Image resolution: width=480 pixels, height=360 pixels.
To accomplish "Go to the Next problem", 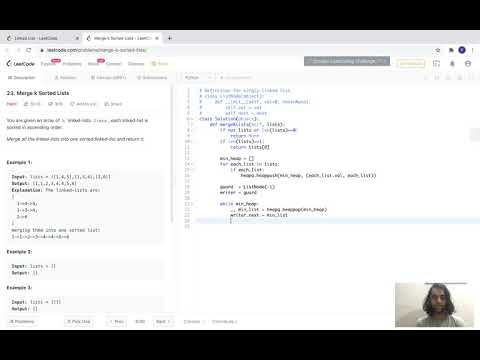I will pyautogui.click(x=163, y=321).
